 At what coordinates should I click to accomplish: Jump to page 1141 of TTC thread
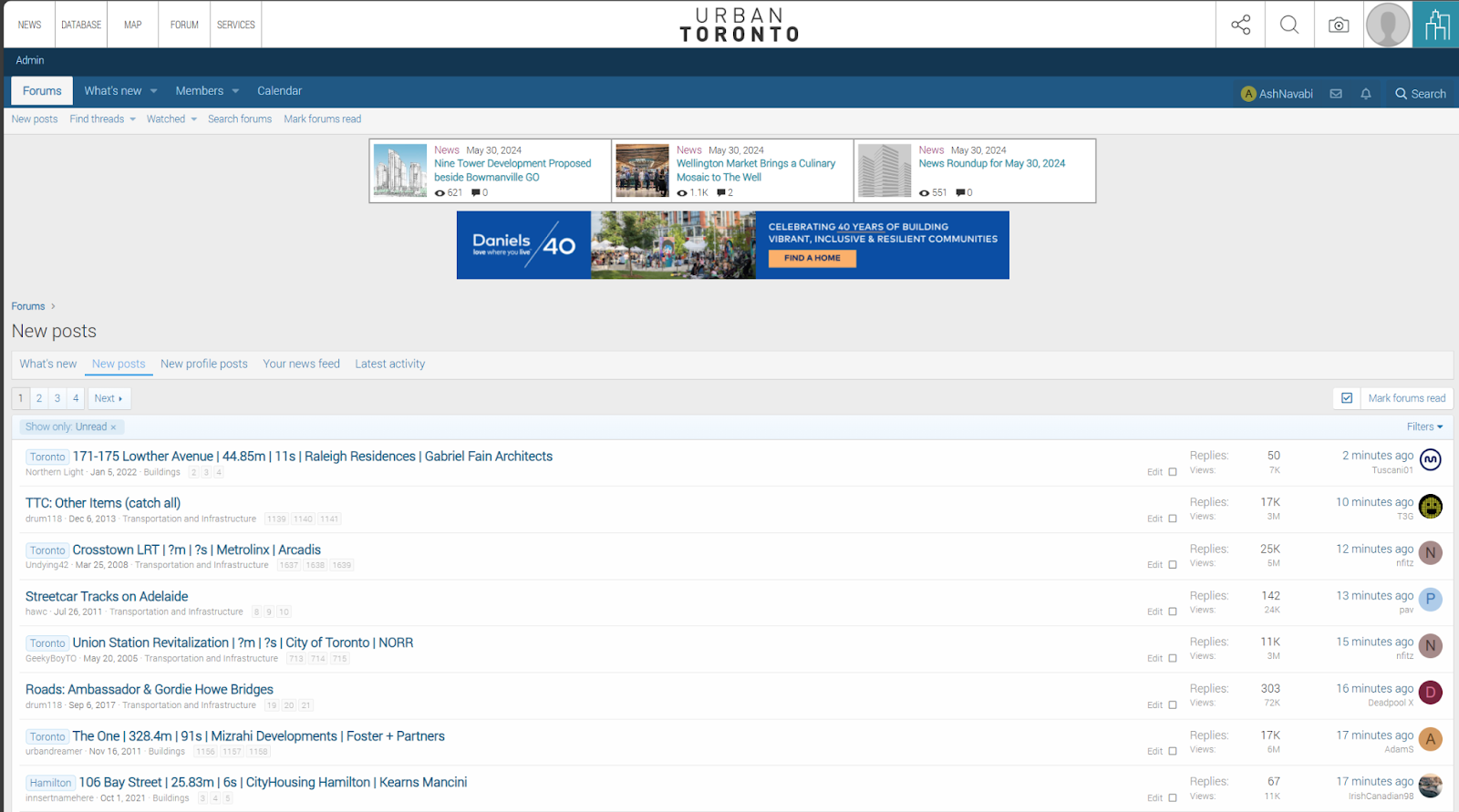[x=329, y=519]
